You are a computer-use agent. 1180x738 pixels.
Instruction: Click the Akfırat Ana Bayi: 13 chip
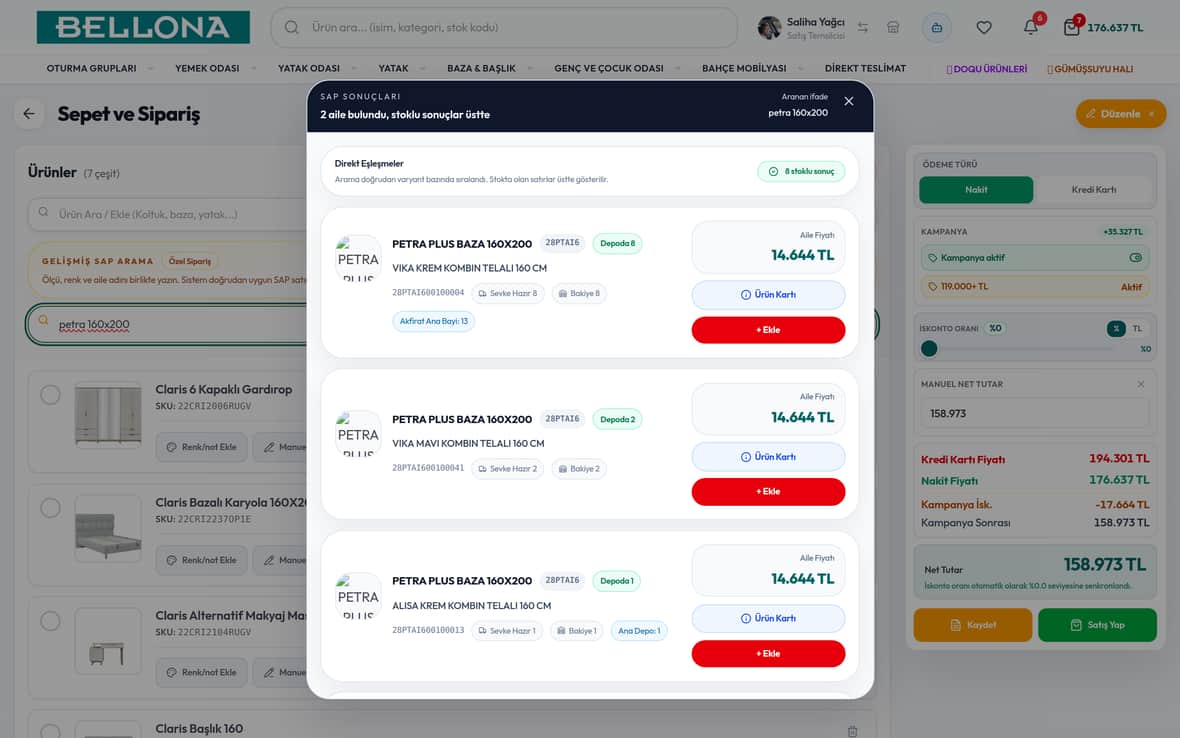pyautogui.click(x=433, y=321)
